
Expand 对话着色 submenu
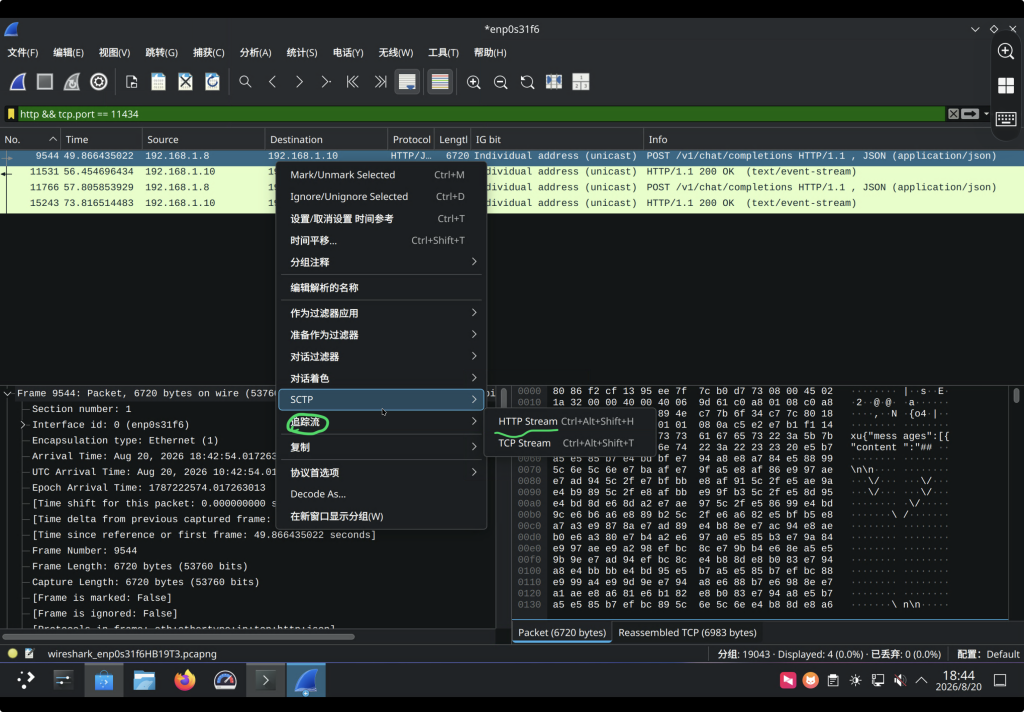[382, 378]
